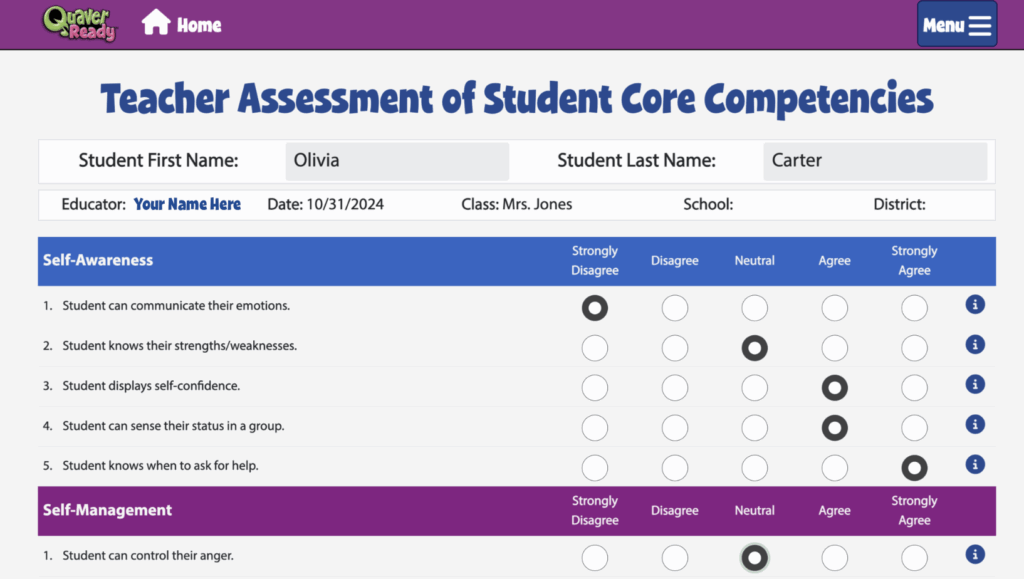Viewport: 1024px width, 579px height.
Task: Select Disagree for knowing when to ask help
Action: (x=675, y=467)
